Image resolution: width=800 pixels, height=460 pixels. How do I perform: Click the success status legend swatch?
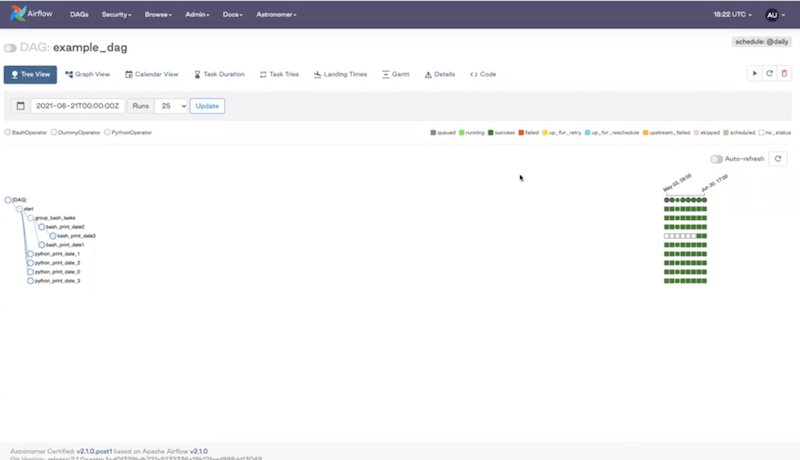click(490, 132)
